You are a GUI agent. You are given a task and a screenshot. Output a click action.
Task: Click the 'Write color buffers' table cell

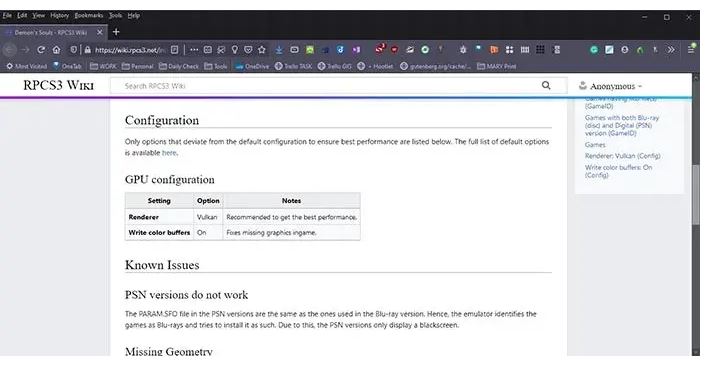tap(159, 232)
